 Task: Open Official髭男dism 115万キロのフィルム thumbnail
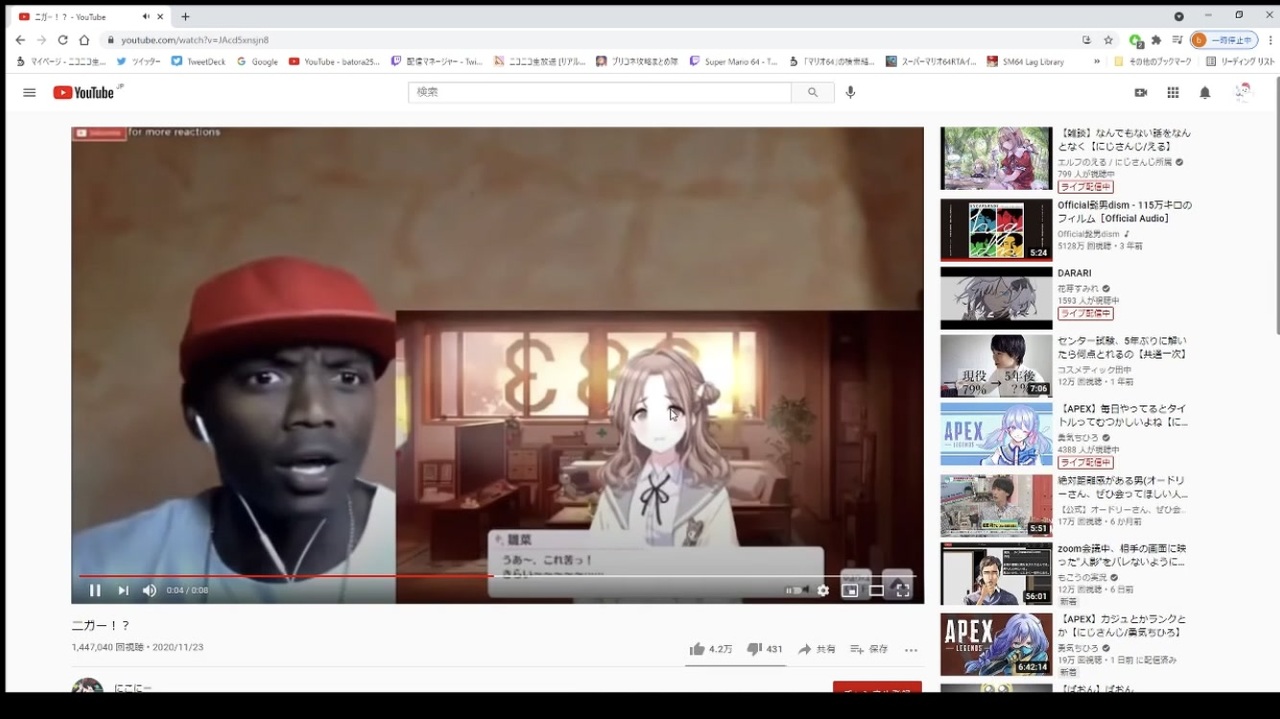[996, 230]
